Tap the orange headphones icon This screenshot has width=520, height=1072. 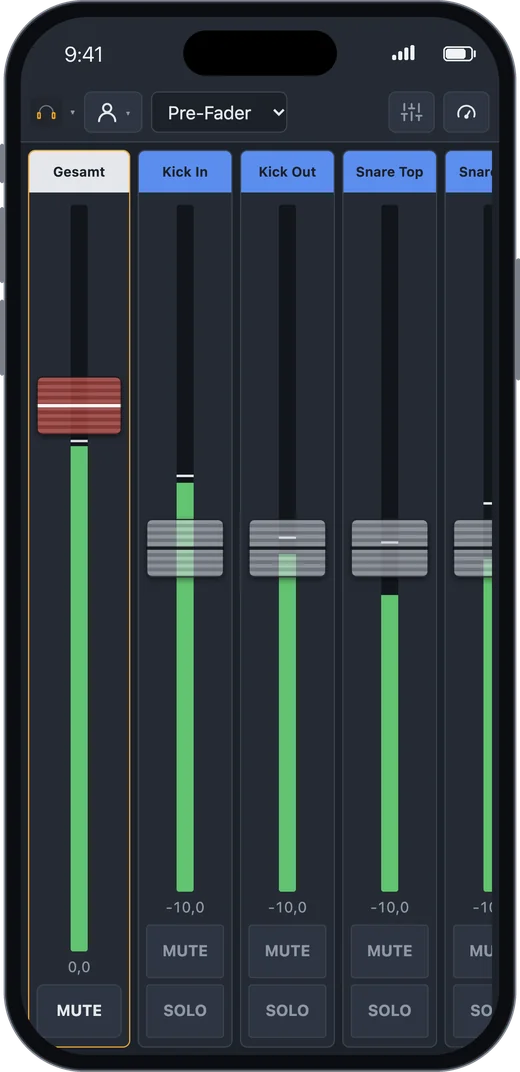46,113
